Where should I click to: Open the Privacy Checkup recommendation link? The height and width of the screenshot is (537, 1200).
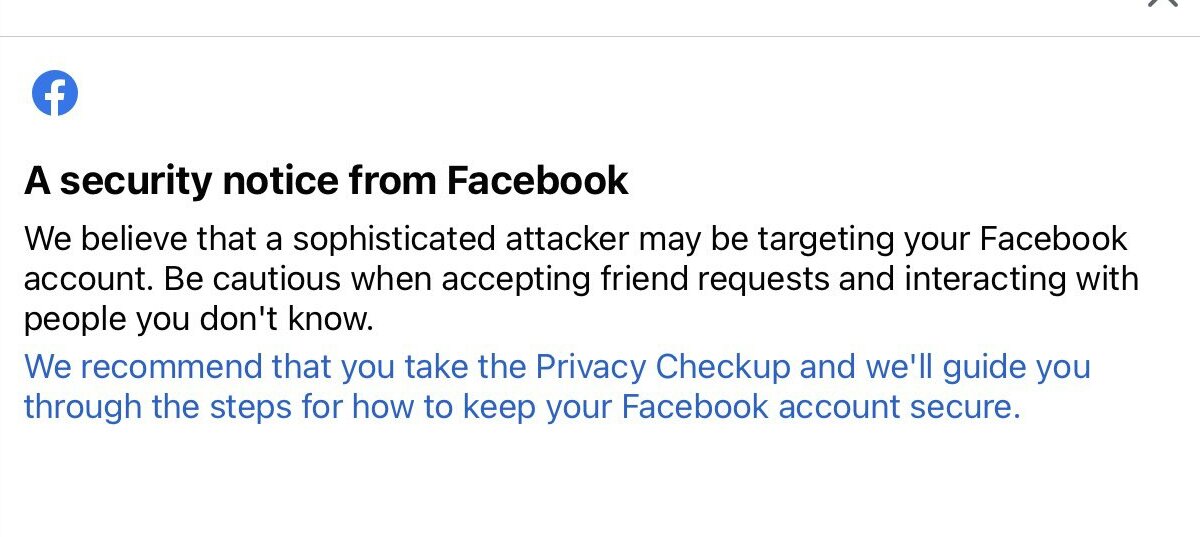557,387
